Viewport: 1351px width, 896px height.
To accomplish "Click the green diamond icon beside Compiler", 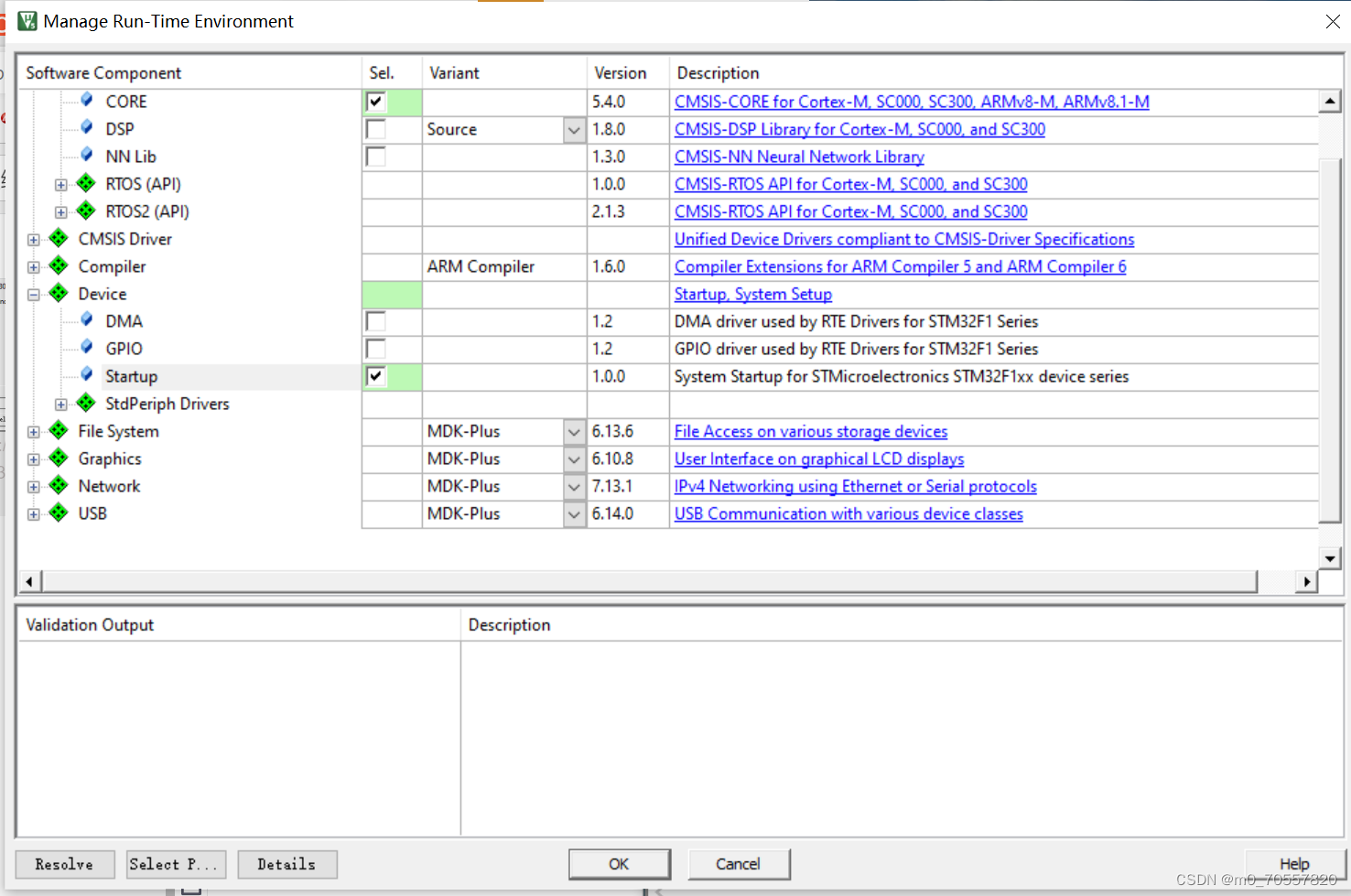I will tap(59, 265).
